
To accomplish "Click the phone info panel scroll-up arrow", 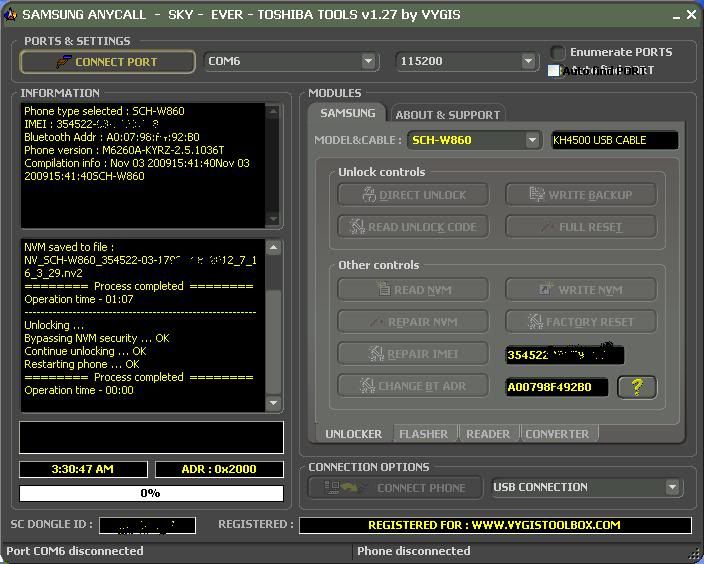I will coord(273,111).
